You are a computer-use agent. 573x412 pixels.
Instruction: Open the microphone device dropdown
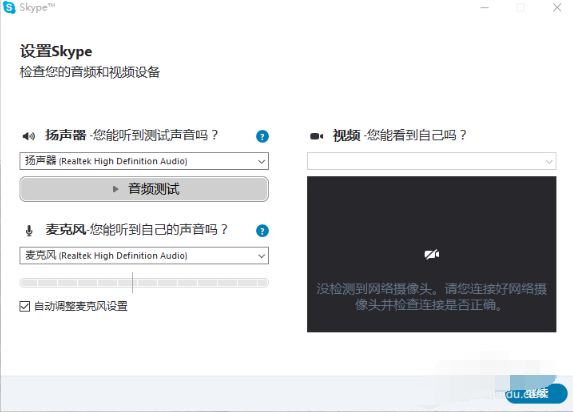tap(144, 256)
